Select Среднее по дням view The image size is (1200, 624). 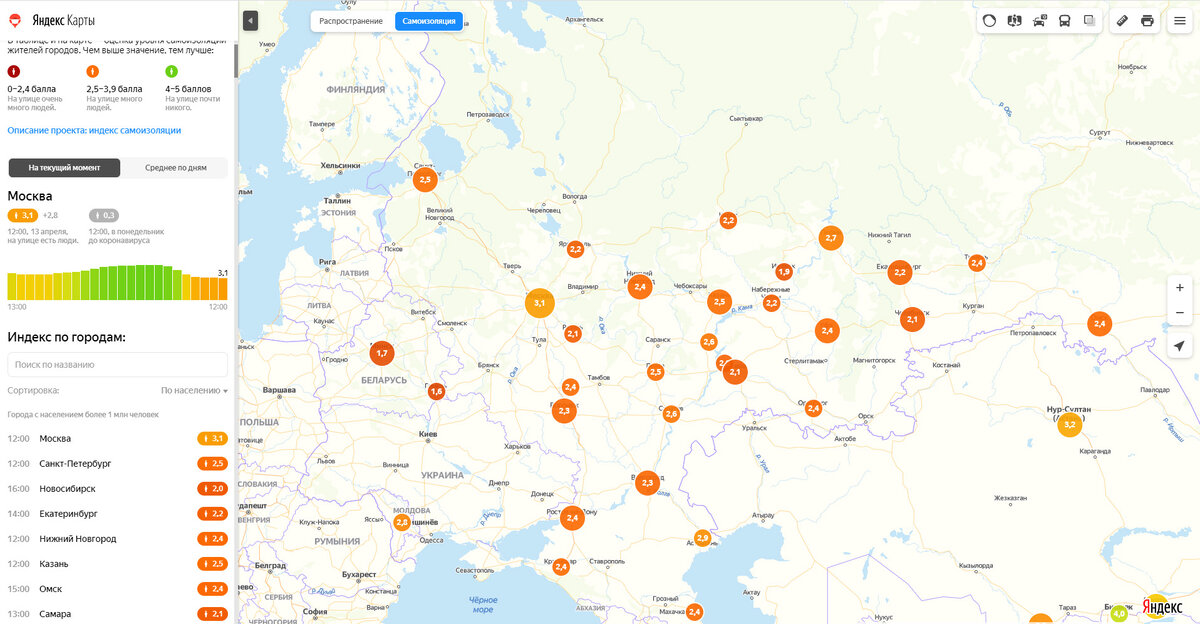click(x=175, y=167)
